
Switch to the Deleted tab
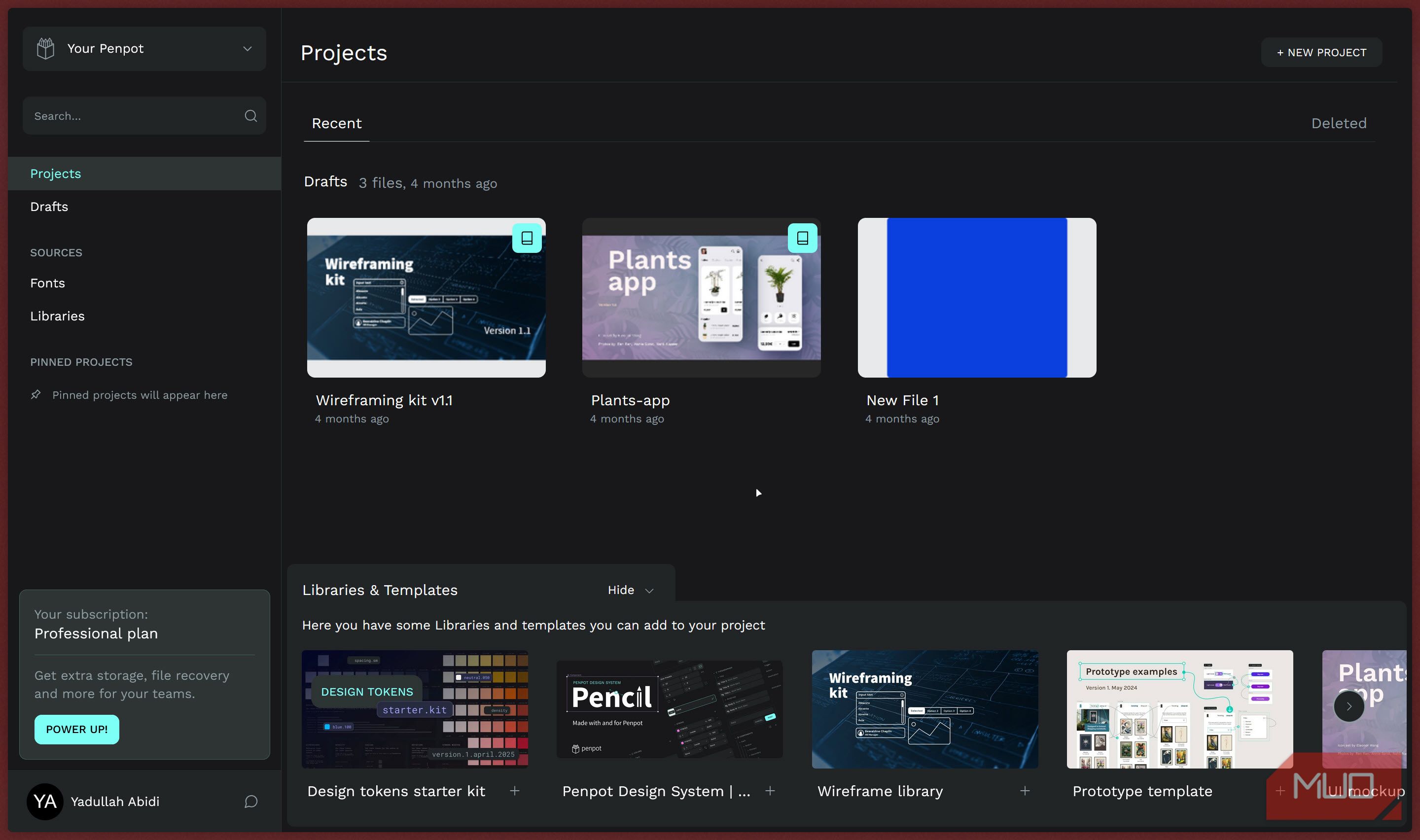click(1339, 123)
